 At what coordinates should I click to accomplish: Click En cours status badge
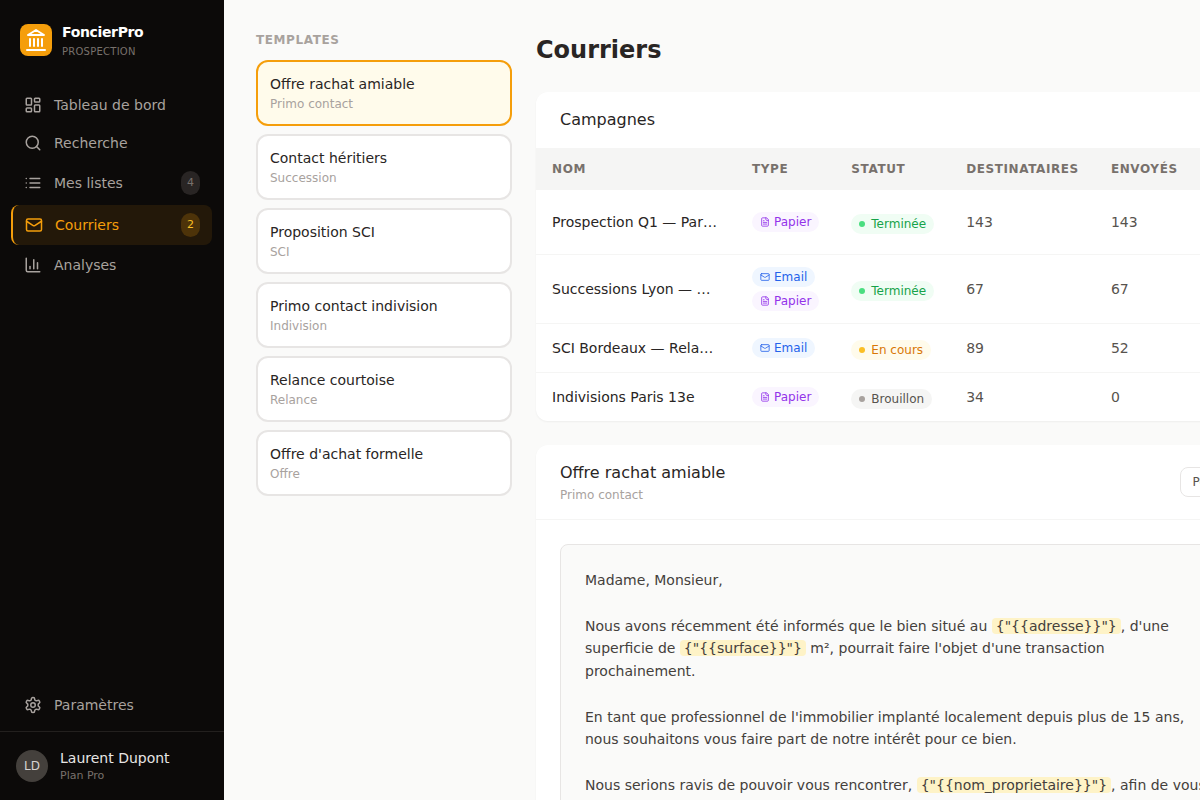(x=890, y=350)
